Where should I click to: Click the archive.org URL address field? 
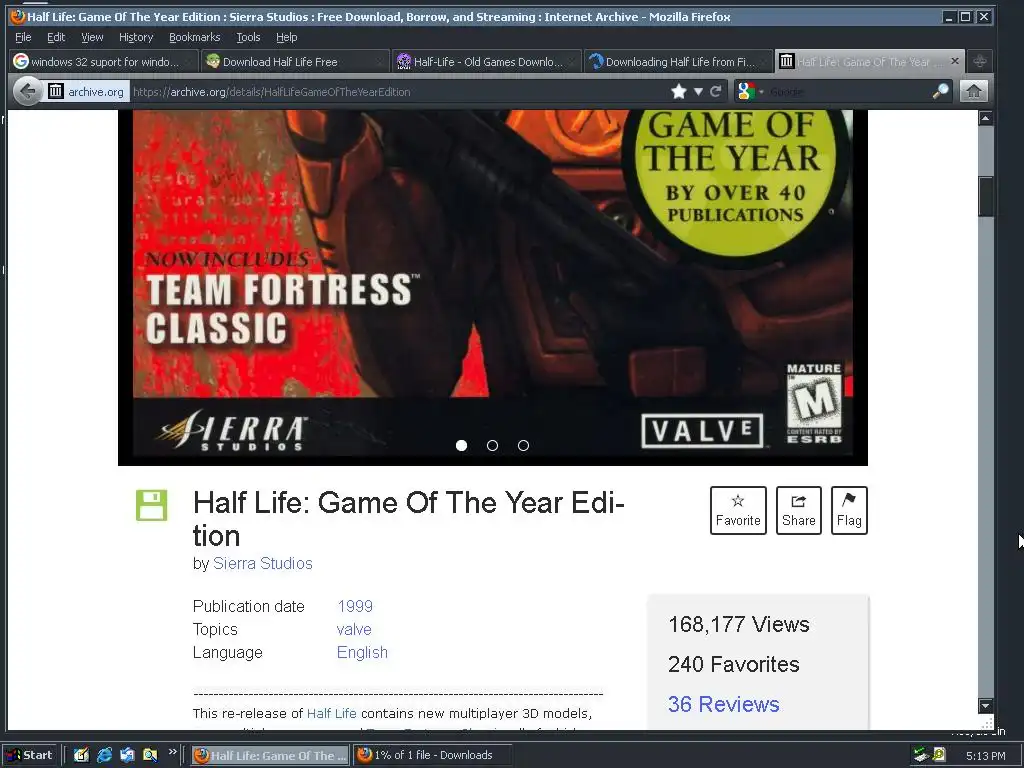click(398, 91)
